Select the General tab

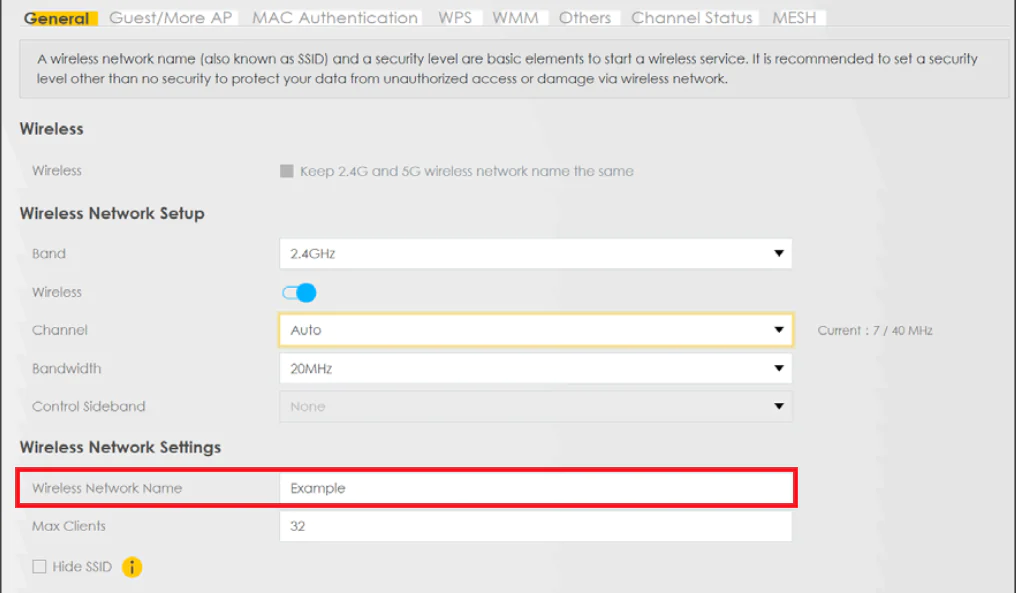[57, 18]
